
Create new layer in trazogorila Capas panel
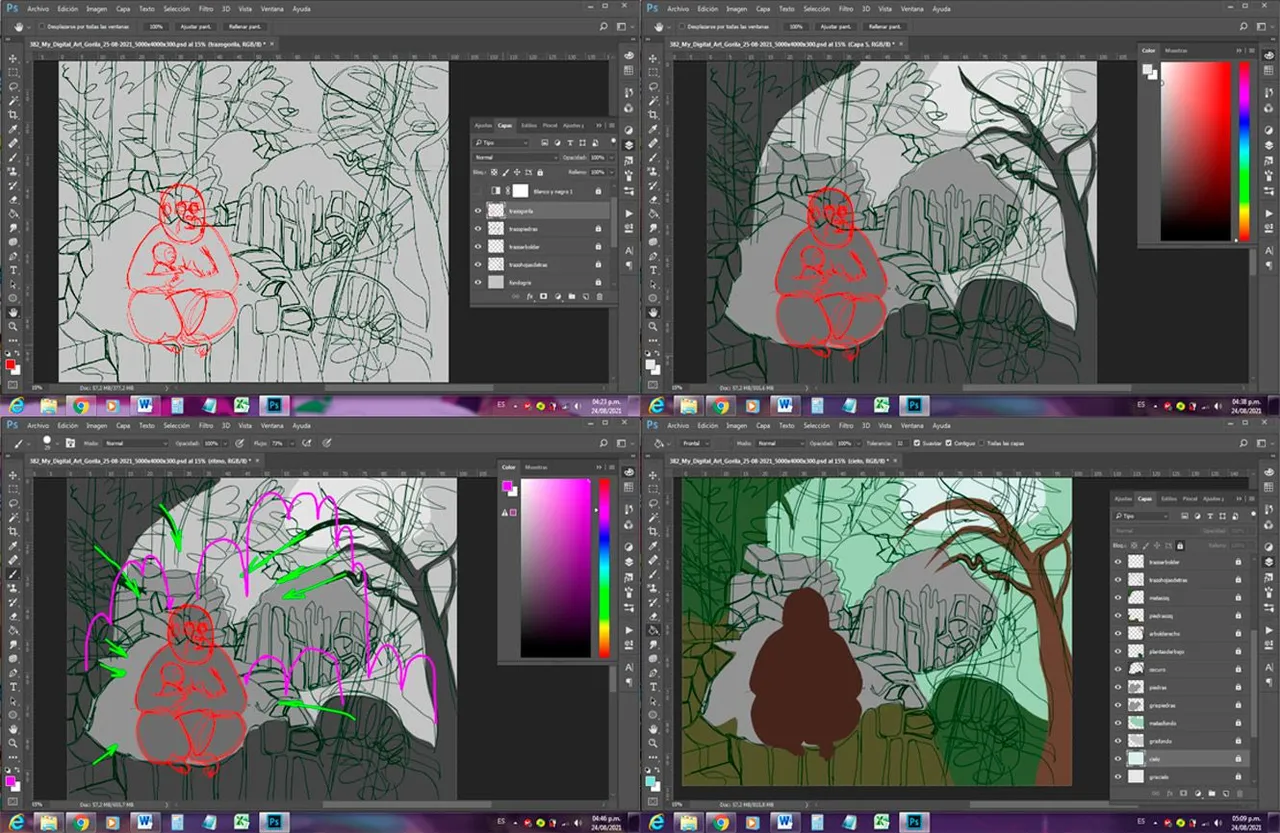pos(585,297)
